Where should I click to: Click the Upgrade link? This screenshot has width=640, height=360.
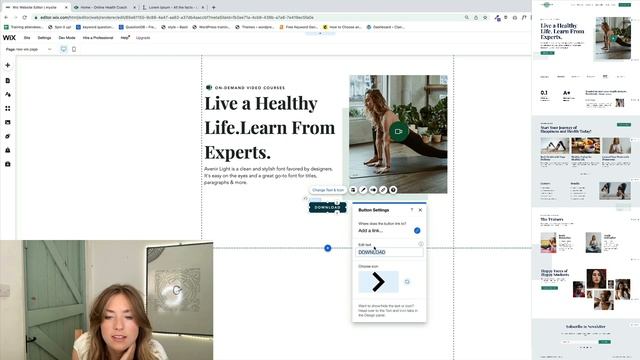(x=143, y=38)
